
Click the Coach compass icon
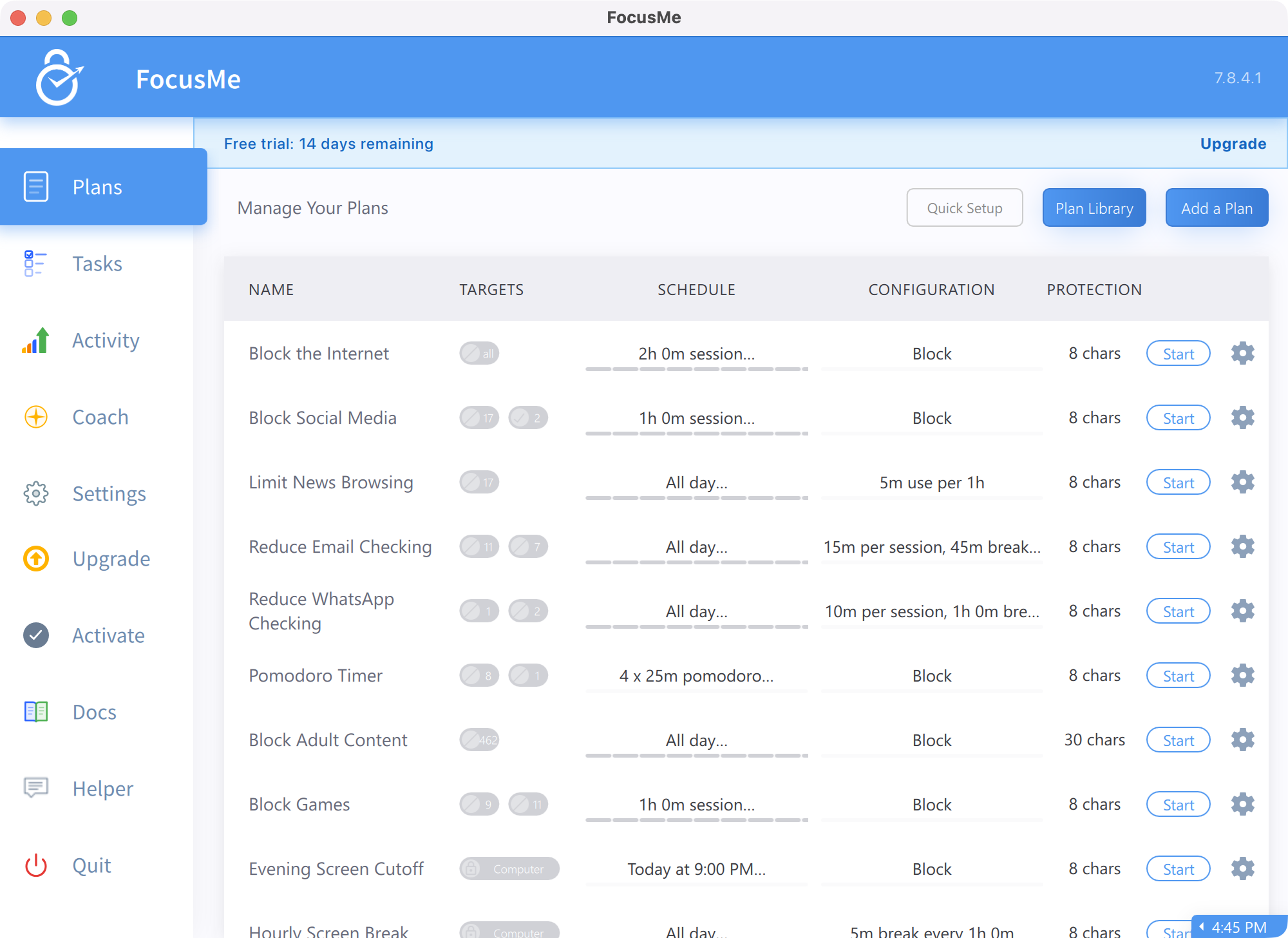pos(36,417)
